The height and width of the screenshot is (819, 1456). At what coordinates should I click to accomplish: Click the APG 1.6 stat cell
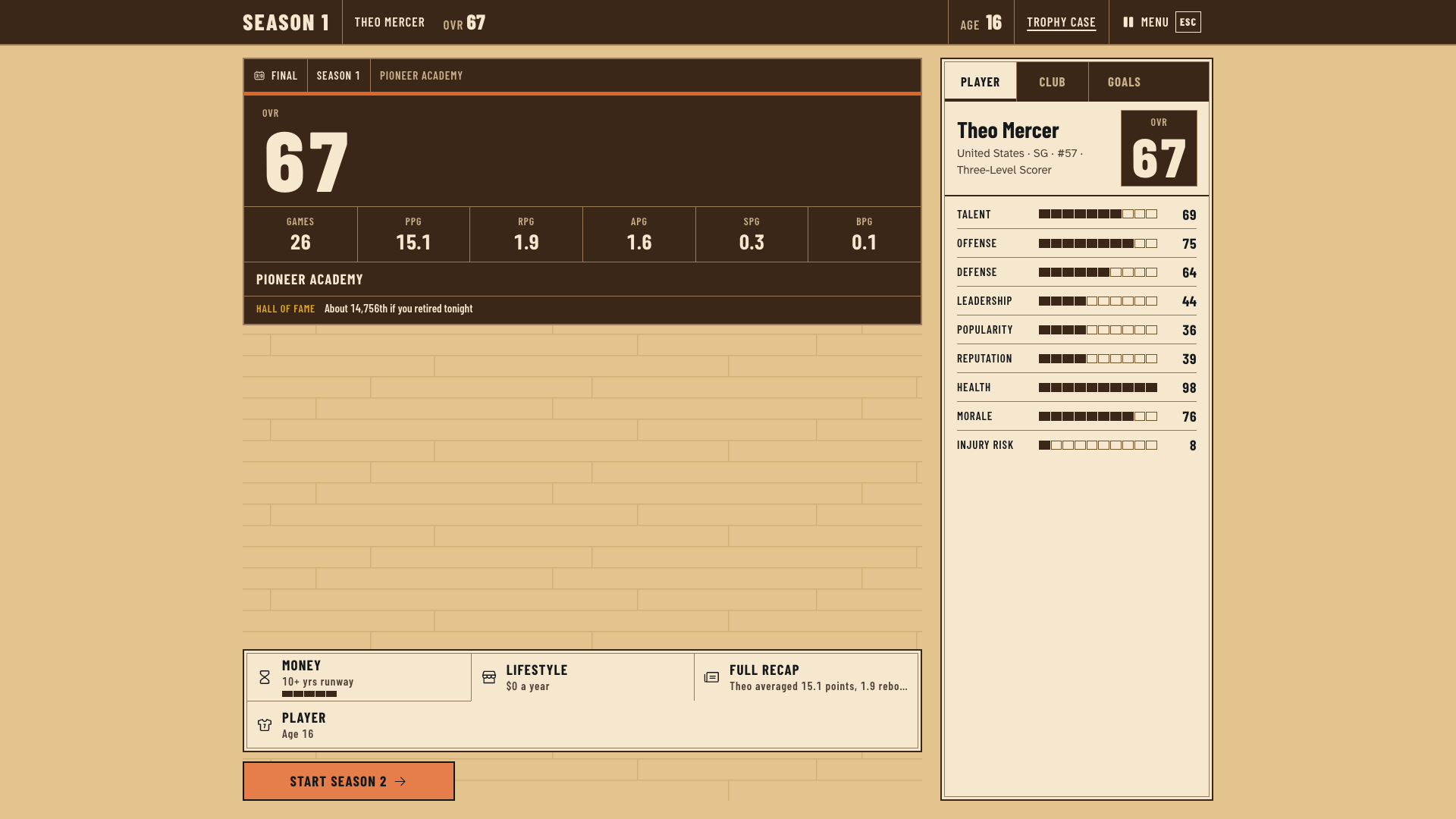[x=639, y=234]
